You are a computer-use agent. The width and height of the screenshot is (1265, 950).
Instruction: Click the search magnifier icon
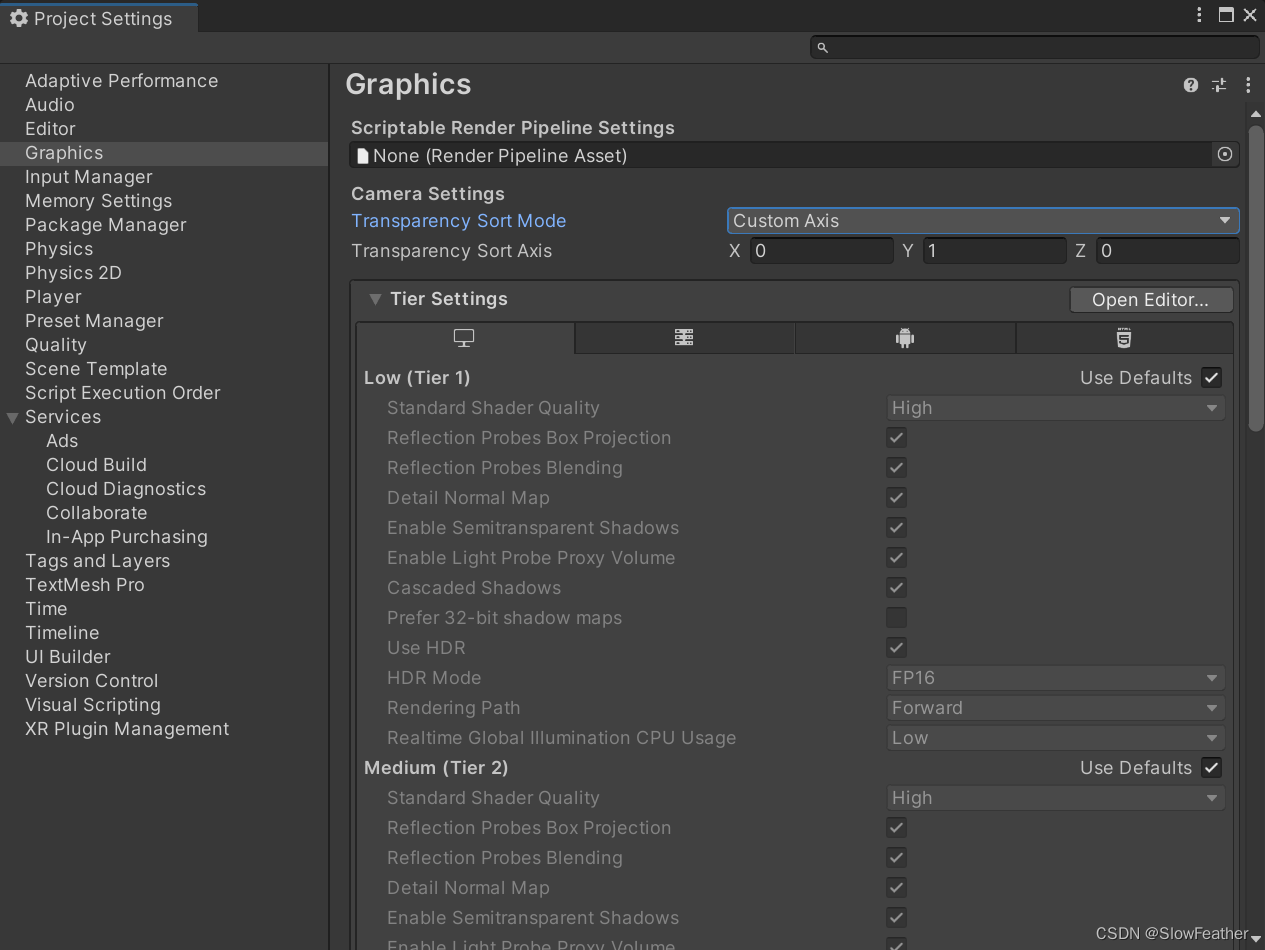[821, 47]
